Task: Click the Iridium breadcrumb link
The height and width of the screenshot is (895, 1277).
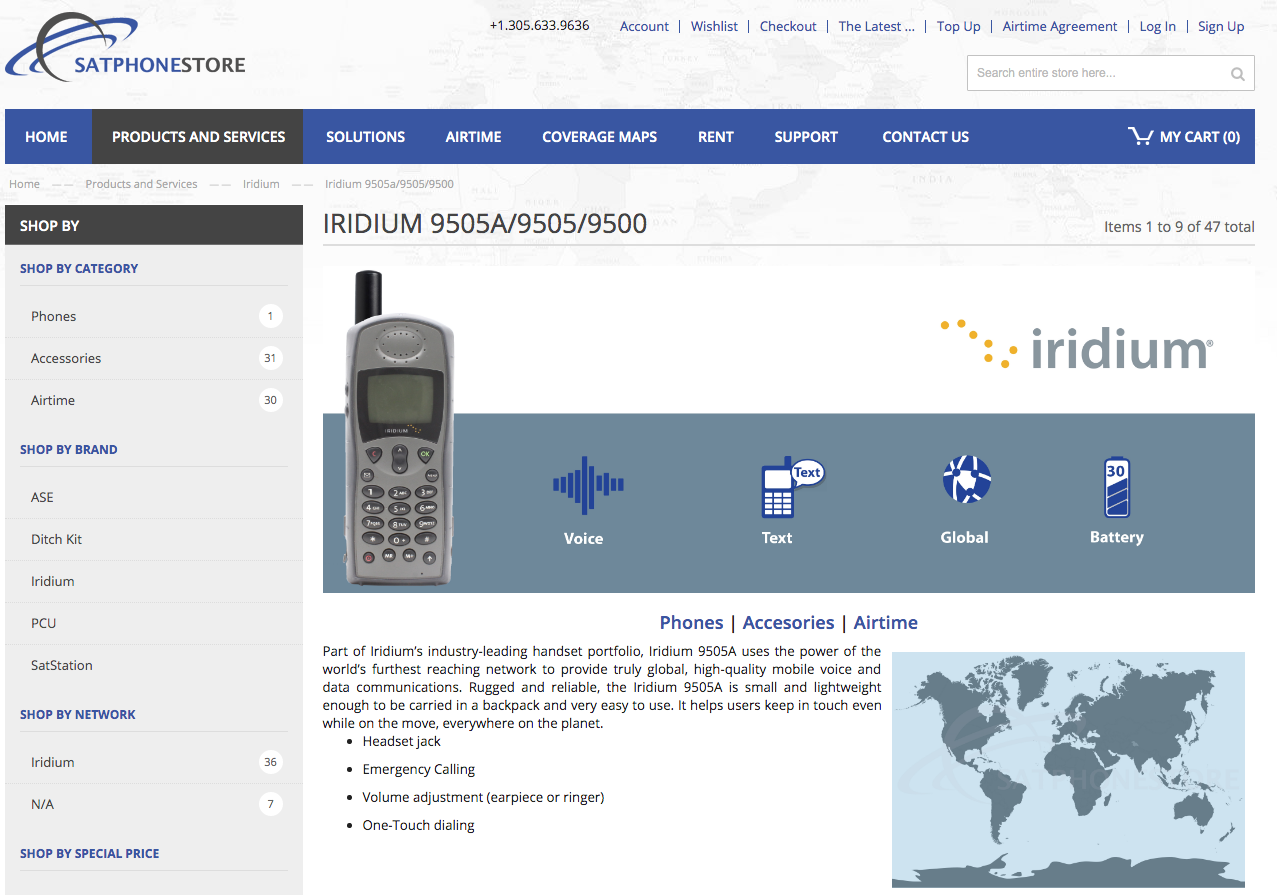Action: 261,184
